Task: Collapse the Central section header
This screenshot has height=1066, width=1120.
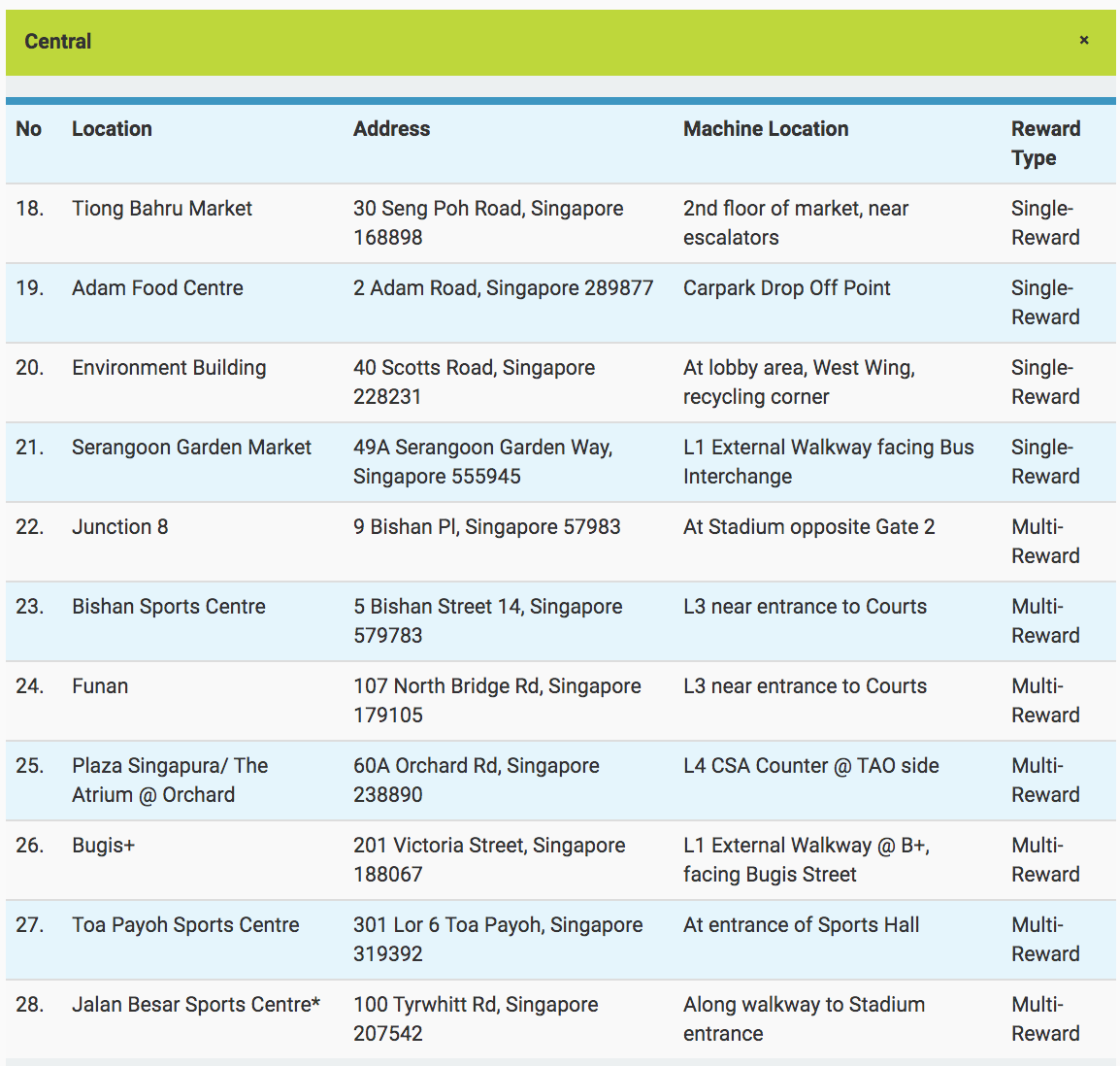Action: (x=561, y=42)
